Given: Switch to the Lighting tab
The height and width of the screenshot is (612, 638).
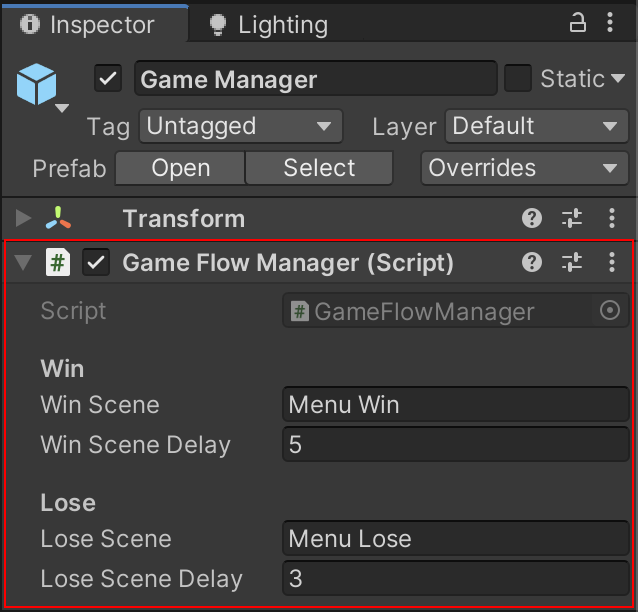Looking at the screenshot, I should point(268,25).
